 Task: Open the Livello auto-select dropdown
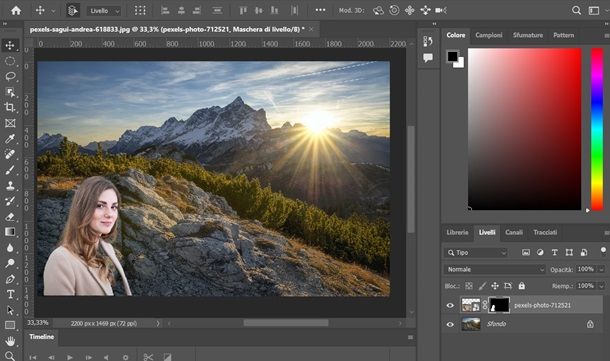[104, 11]
